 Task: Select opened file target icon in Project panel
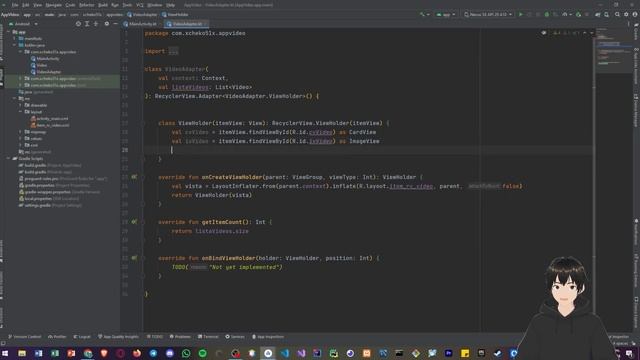click(x=78, y=24)
